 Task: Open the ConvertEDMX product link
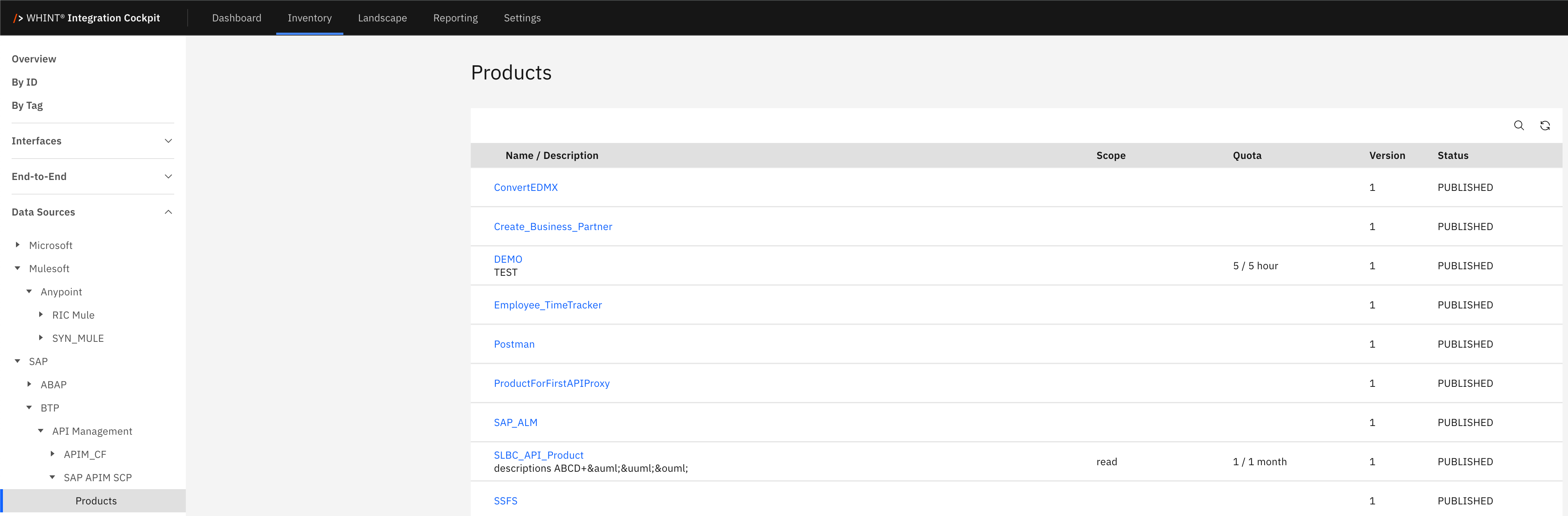click(525, 187)
